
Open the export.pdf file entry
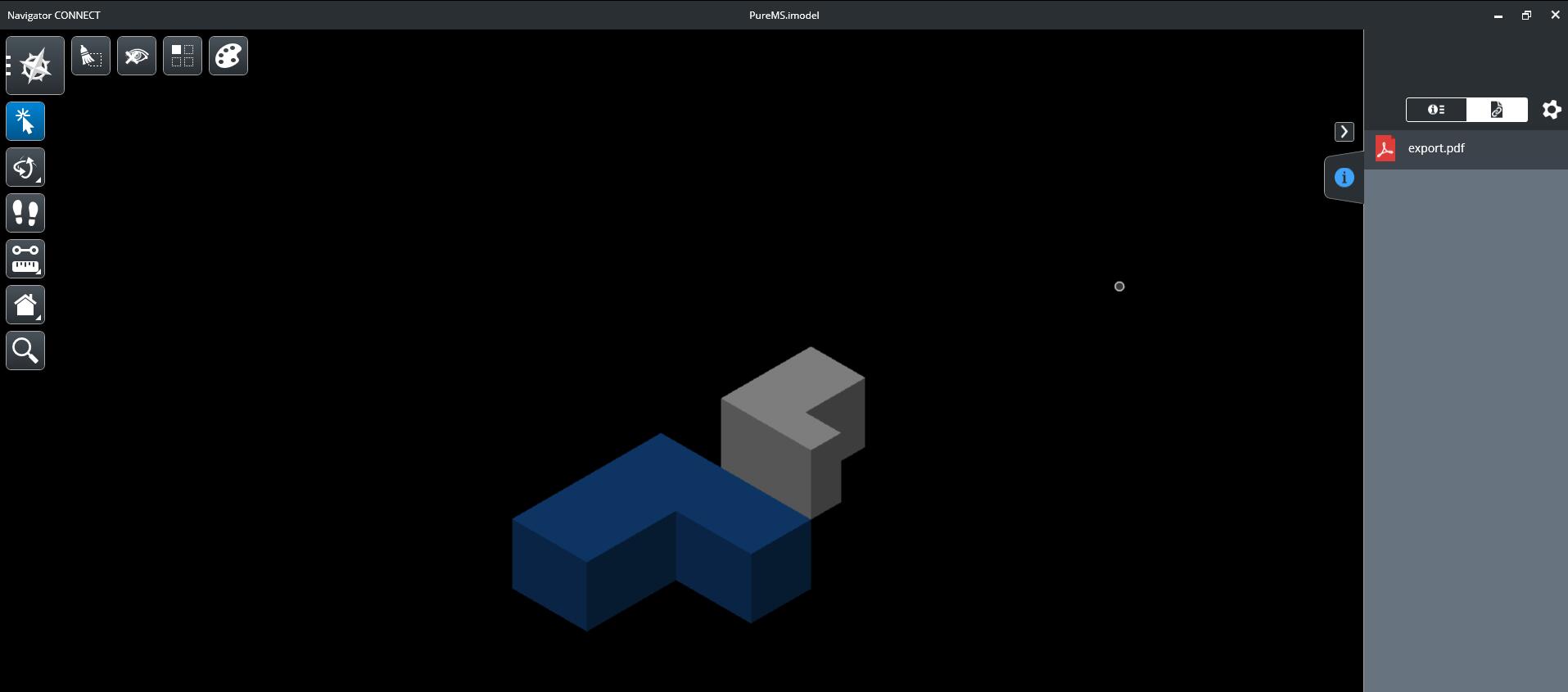click(x=1466, y=148)
